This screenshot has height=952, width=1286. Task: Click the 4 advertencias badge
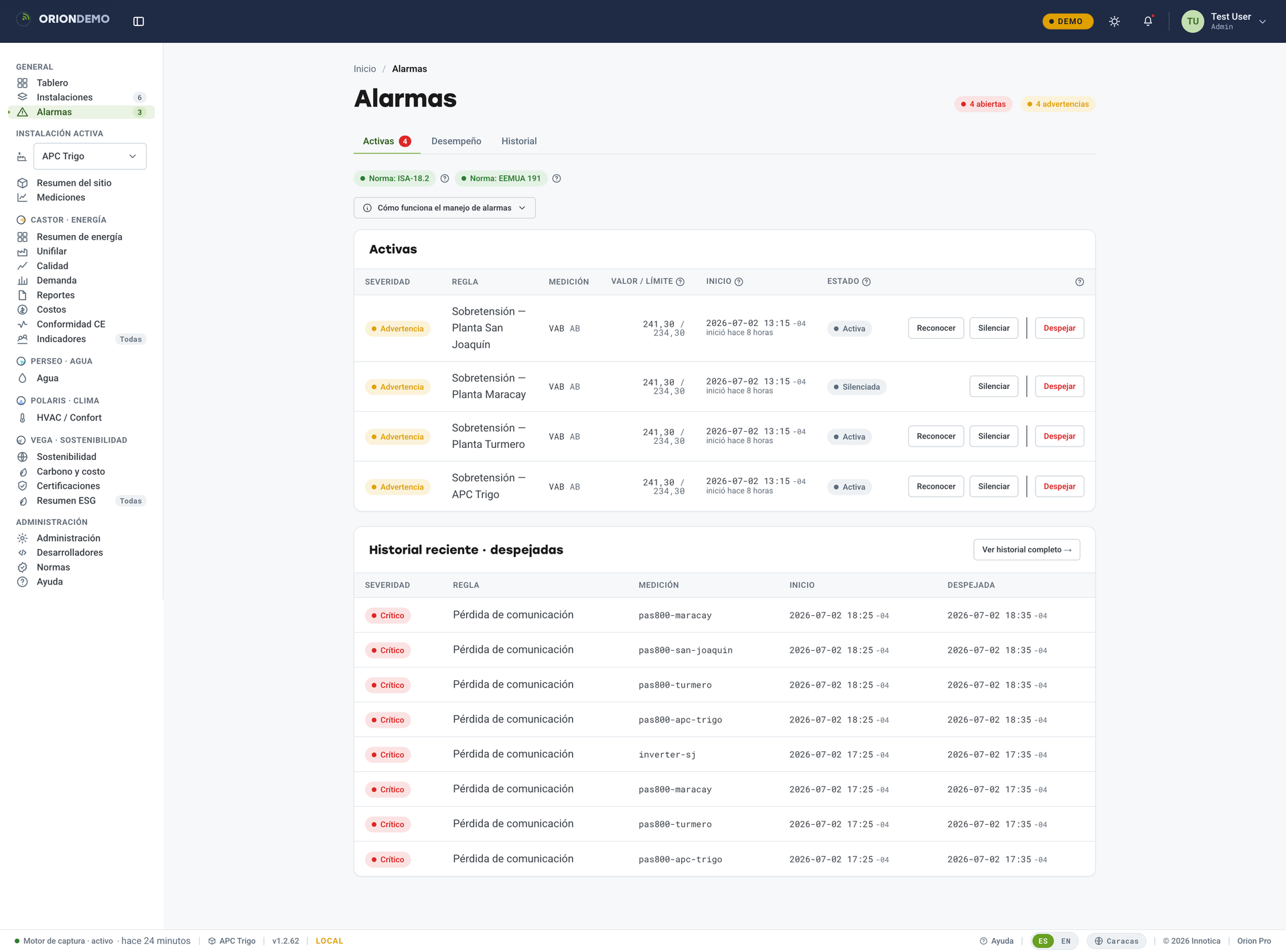tap(1058, 104)
